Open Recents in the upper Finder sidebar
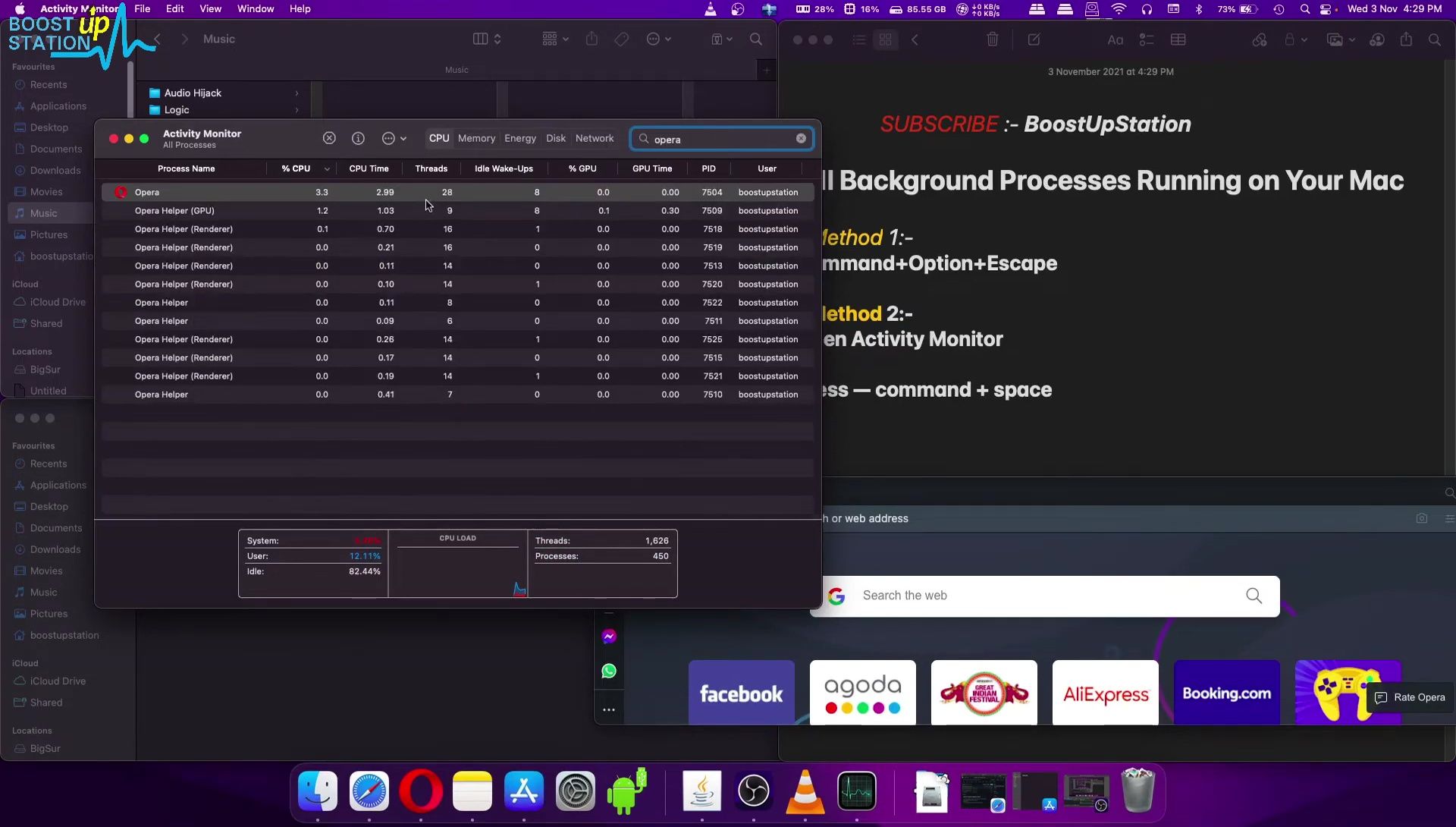The width and height of the screenshot is (1456, 827). click(49, 85)
